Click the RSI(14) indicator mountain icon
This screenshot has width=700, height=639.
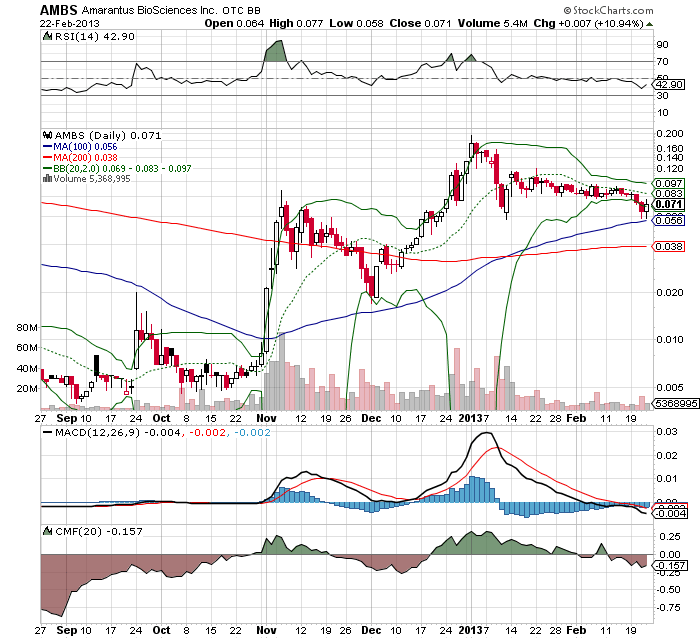point(47,36)
